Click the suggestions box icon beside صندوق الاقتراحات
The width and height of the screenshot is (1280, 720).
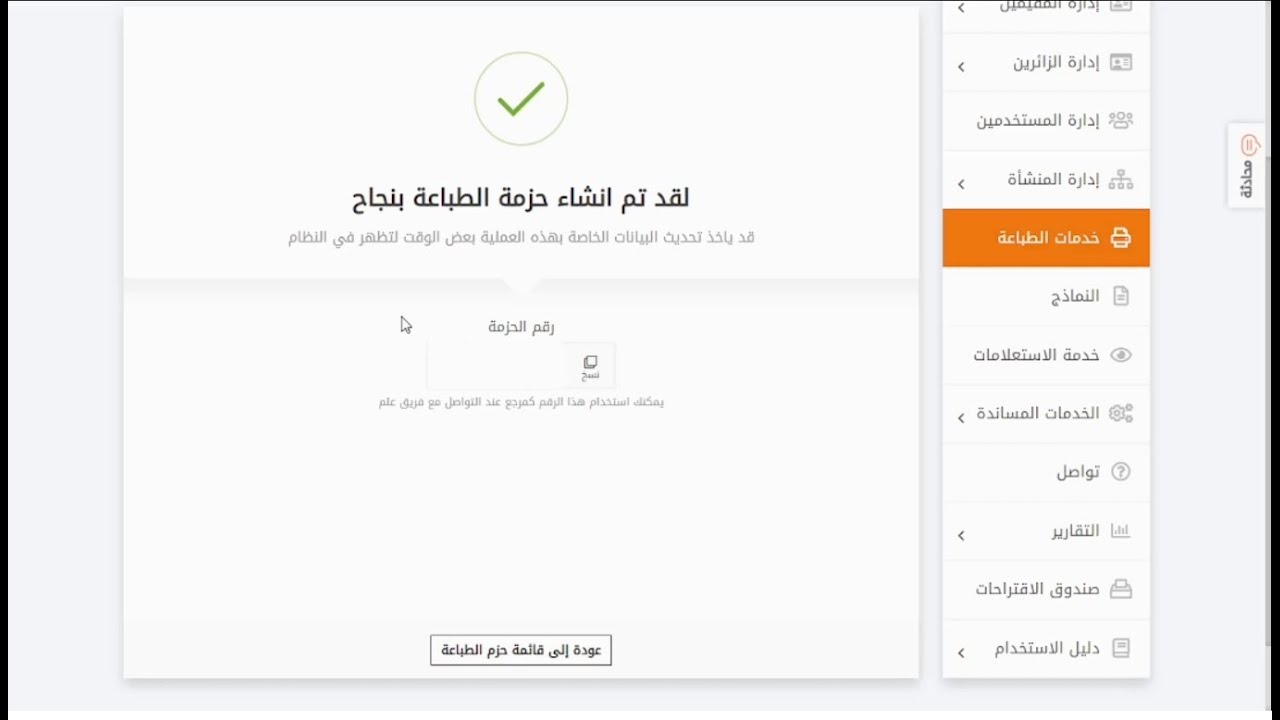pos(1121,589)
